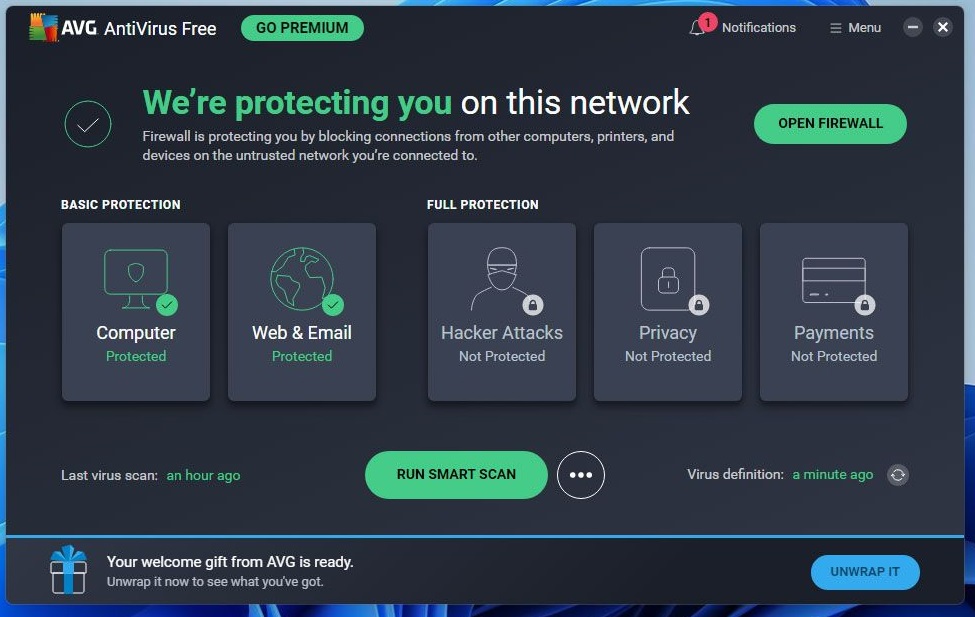Click the Notifications label
The image size is (975, 617).
coord(758,28)
